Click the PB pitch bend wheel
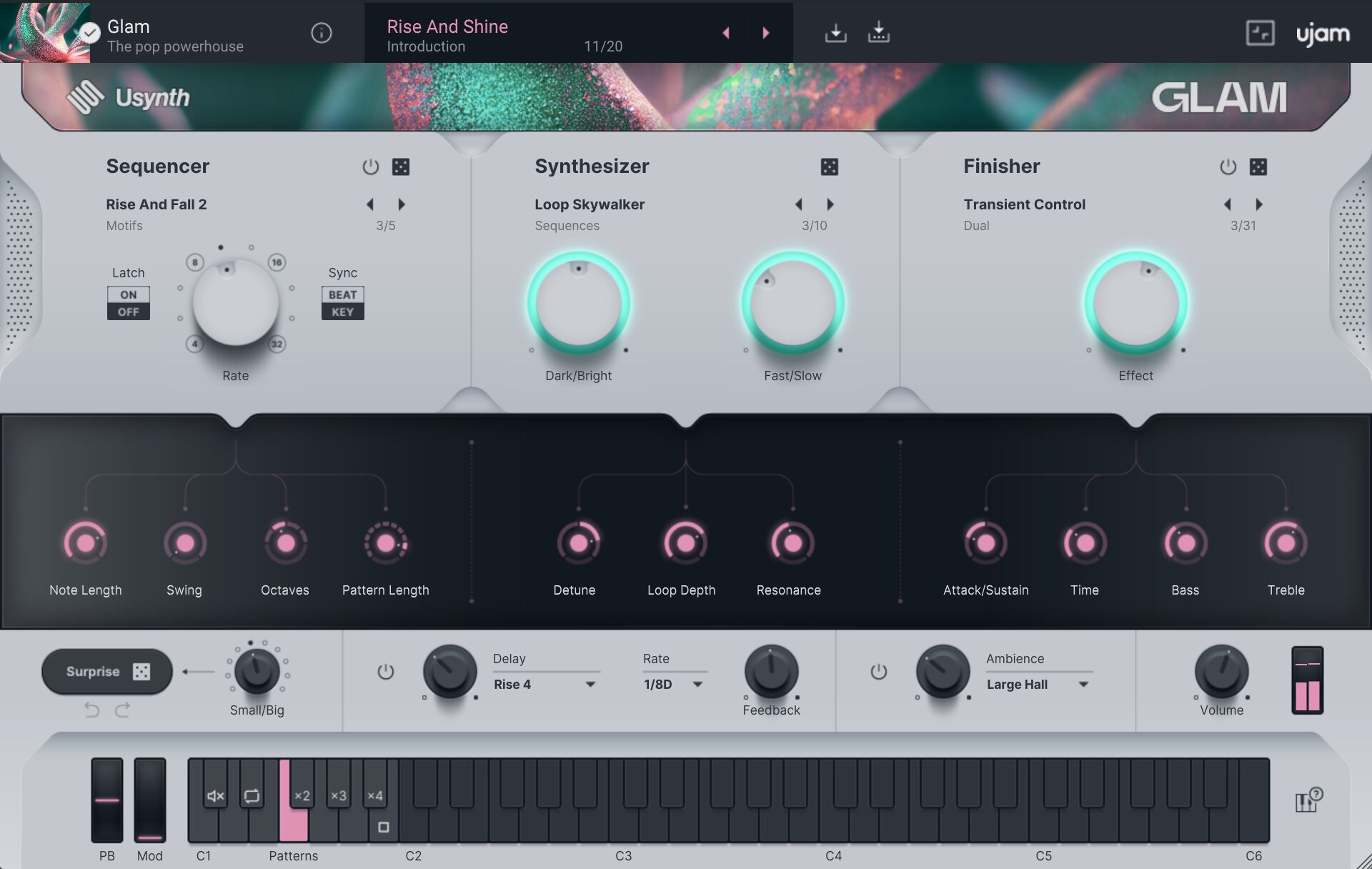This screenshot has height=869, width=1372. click(107, 800)
